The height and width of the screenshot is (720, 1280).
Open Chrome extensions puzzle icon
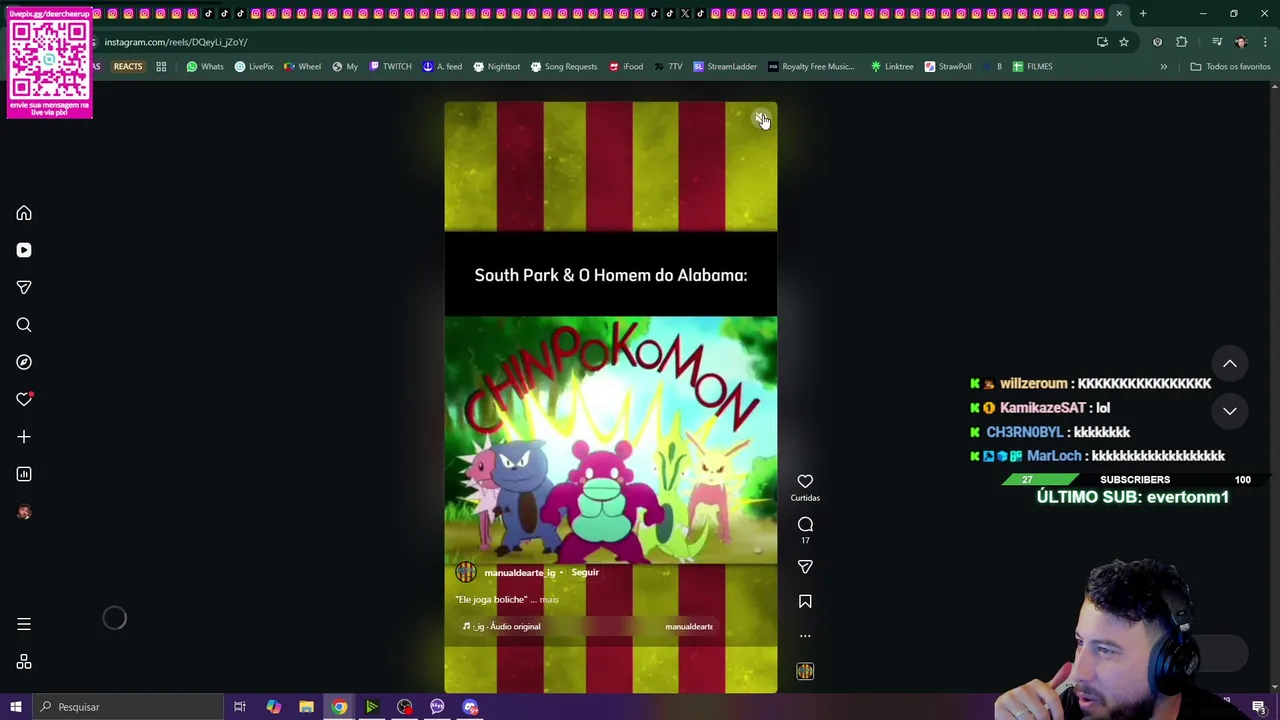tap(1182, 42)
